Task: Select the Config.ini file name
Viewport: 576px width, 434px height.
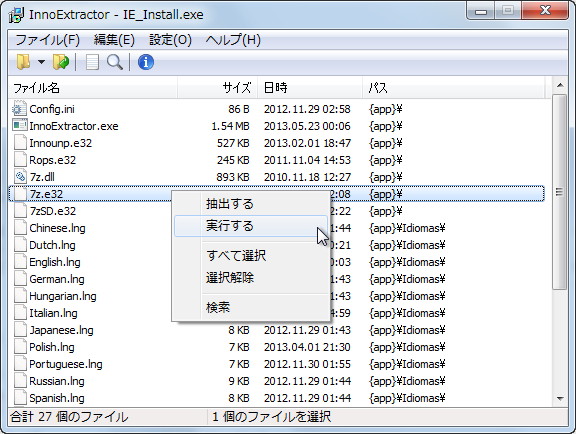Action: [x=52, y=109]
